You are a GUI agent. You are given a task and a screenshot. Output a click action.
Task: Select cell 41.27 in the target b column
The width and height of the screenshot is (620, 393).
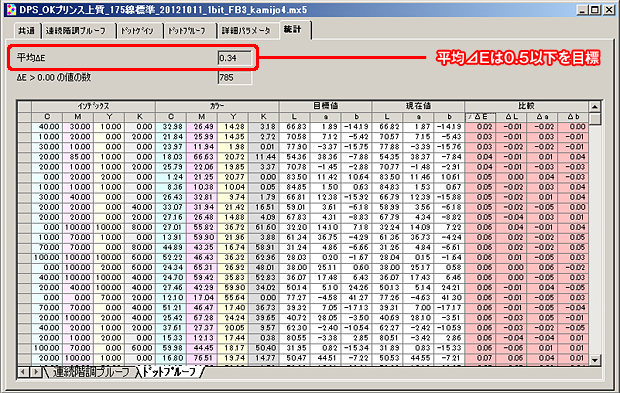pos(356,298)
